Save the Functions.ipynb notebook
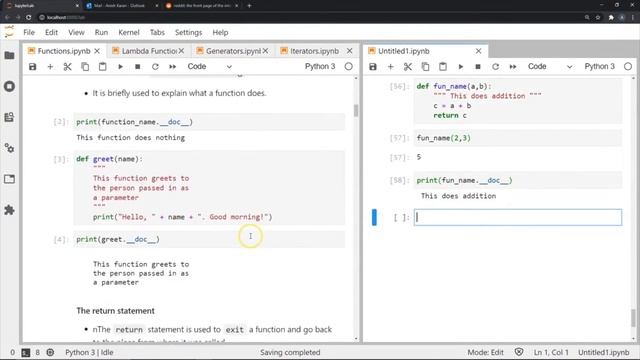Image resolution: width=640 pixels, height=360 pixels. pos(33,67)
